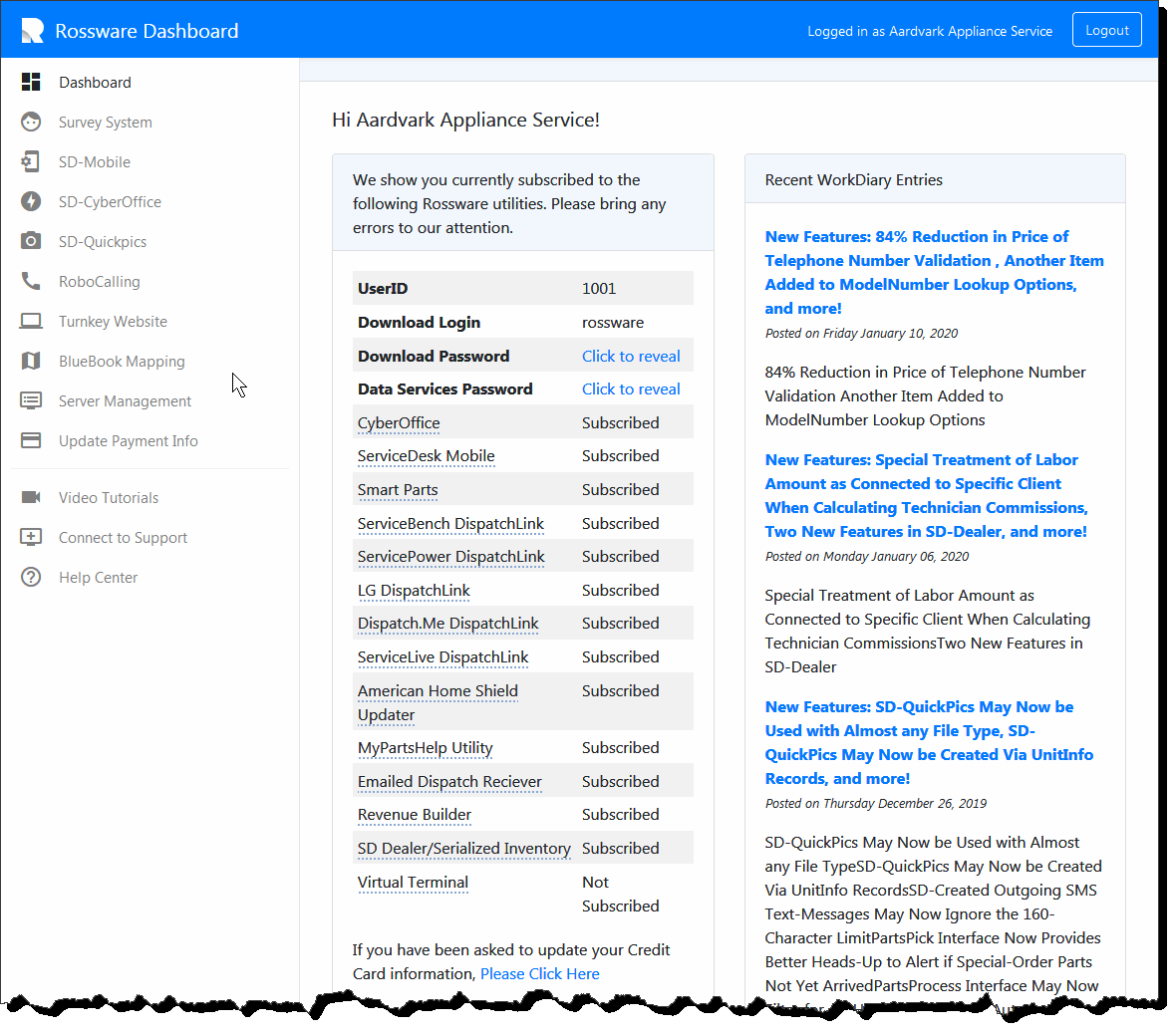Select Dashboard in the sidebar
Viewport: 1175px width, 1036px height.
click(95, 82)
